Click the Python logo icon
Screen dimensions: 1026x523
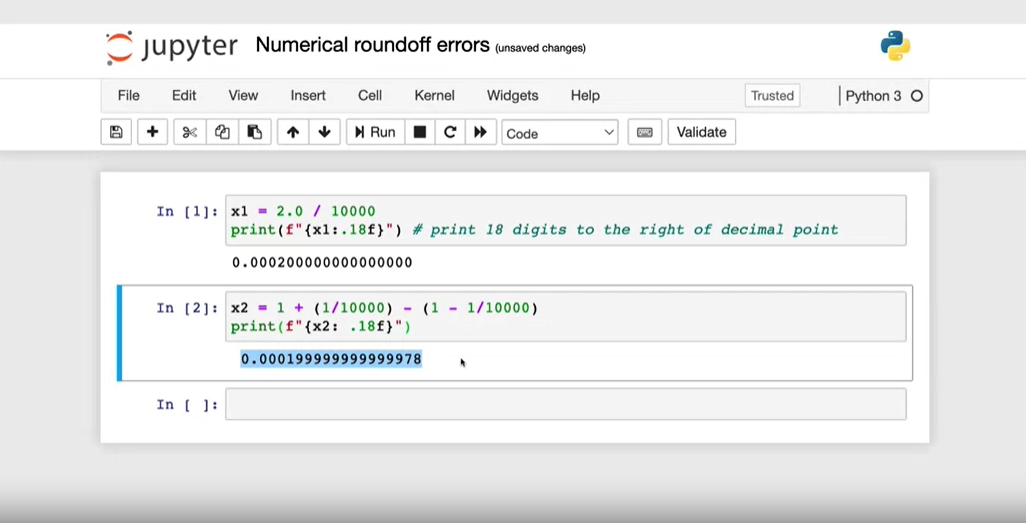click(x=895, y=46)
